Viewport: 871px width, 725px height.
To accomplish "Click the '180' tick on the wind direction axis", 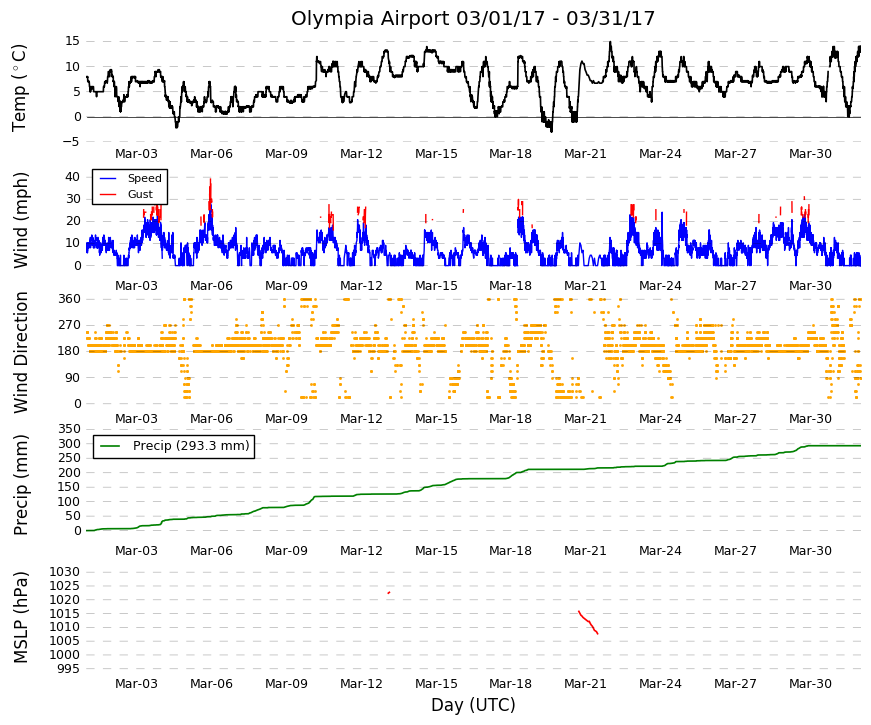I will [x=69, y=351].
